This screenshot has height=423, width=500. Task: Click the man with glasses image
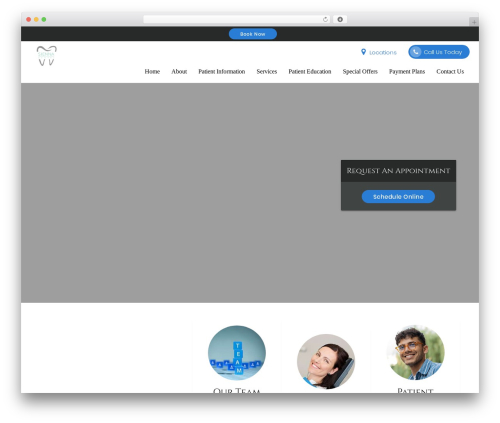click(x=415, y=353)
